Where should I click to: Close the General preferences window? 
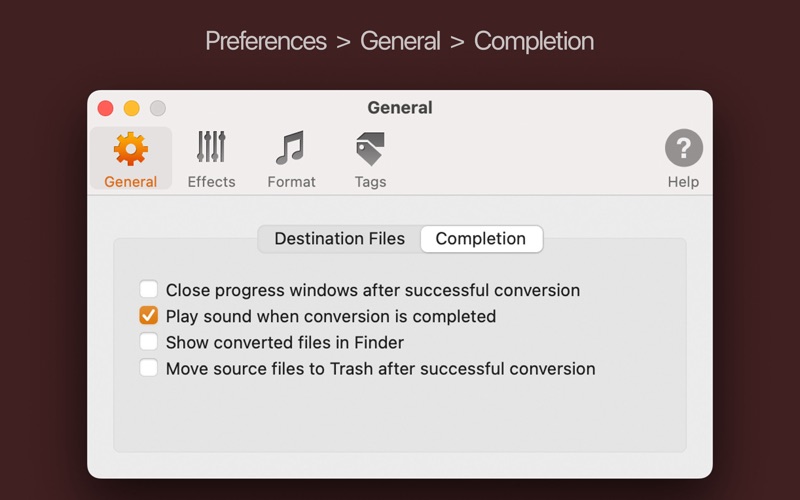(x=105, y=108)
